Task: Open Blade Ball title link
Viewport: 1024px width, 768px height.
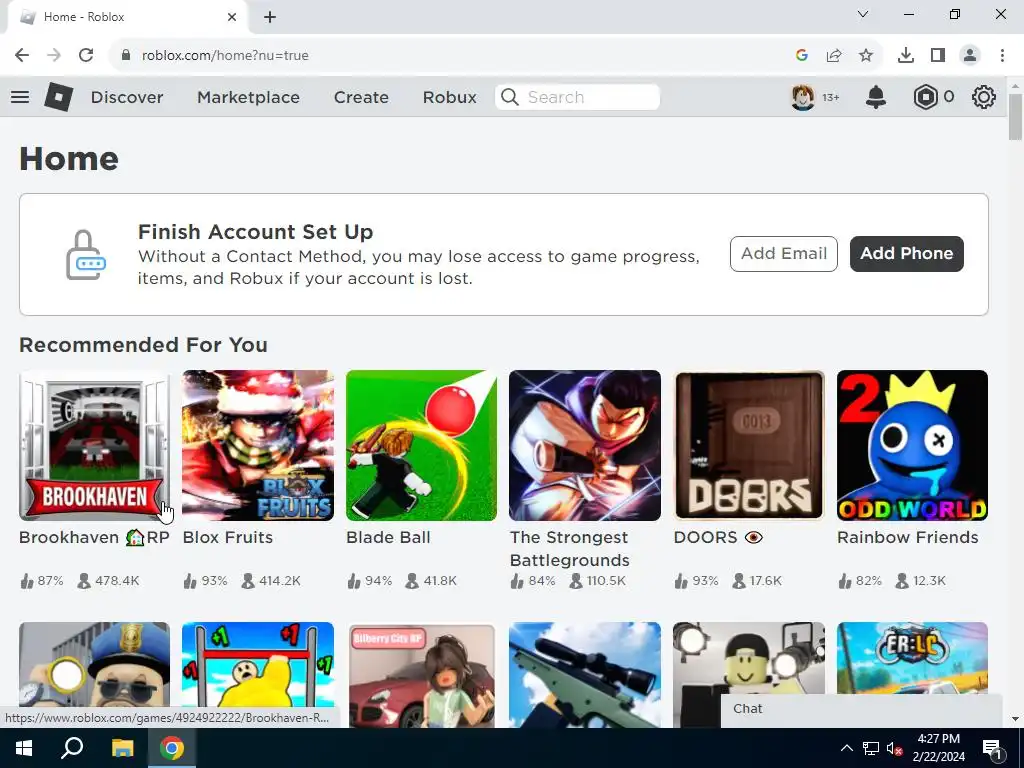Action: click(x=388, y=537)
